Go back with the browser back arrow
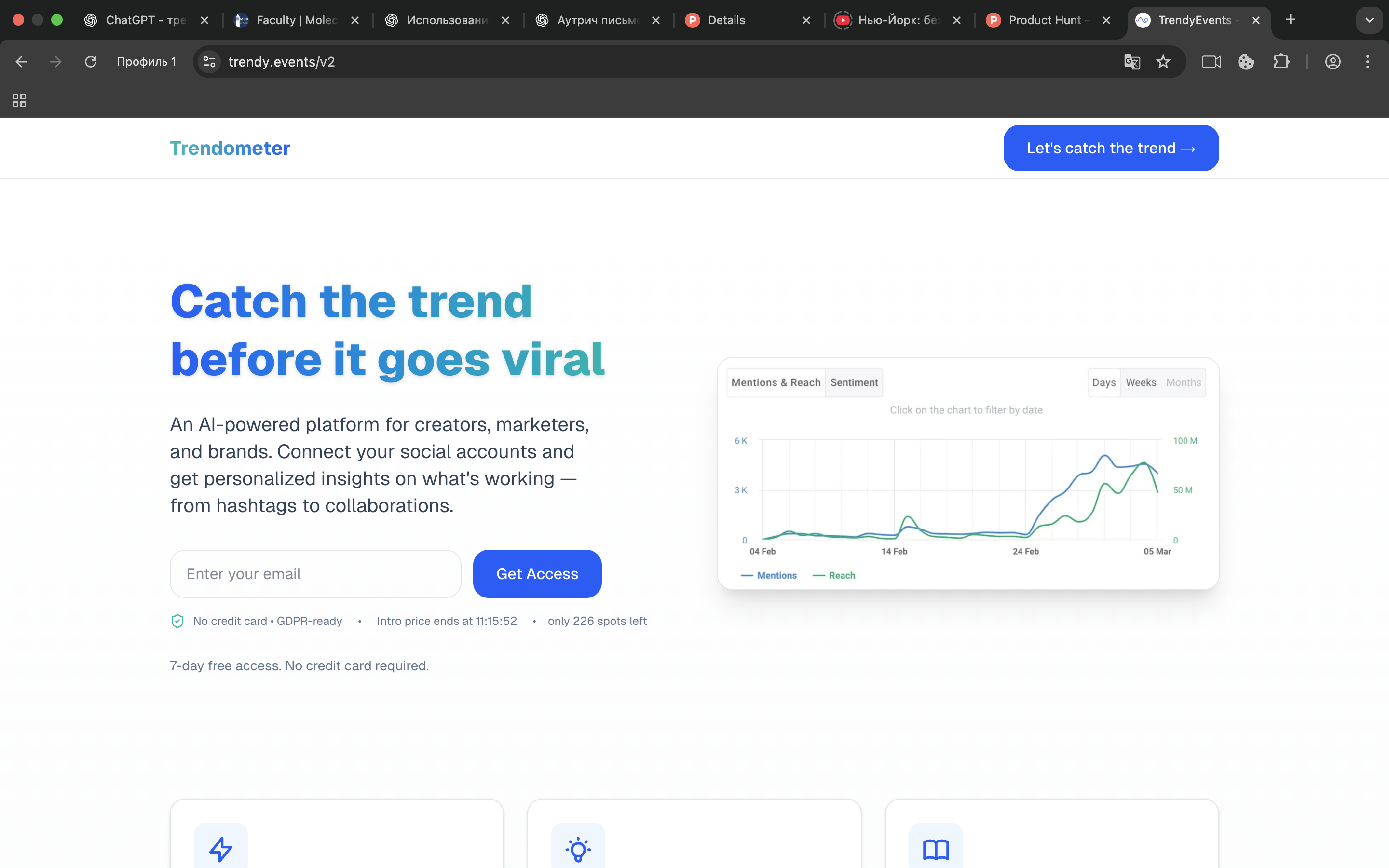 click(21, 62)
